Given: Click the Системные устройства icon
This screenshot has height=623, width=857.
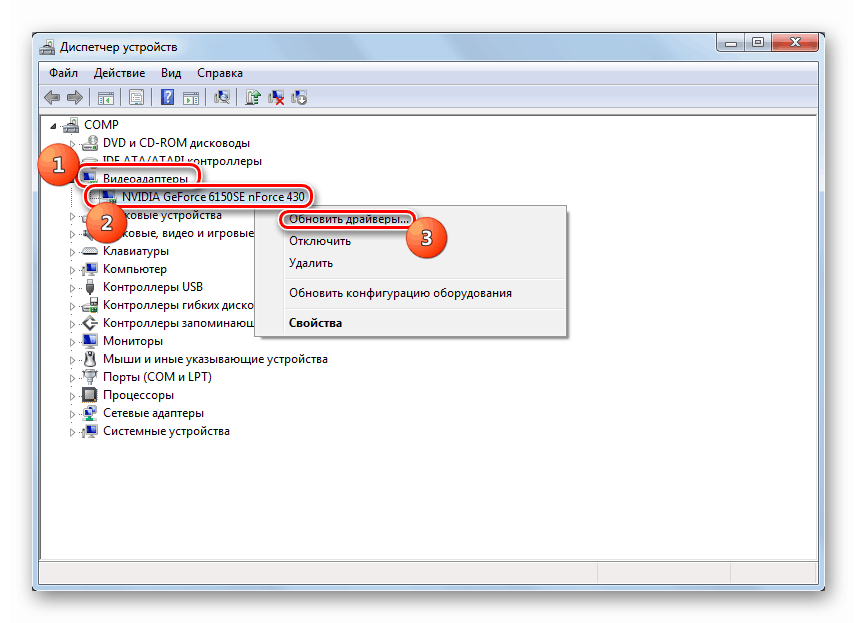Looking at the screenshot, I should tap(90, 431).
